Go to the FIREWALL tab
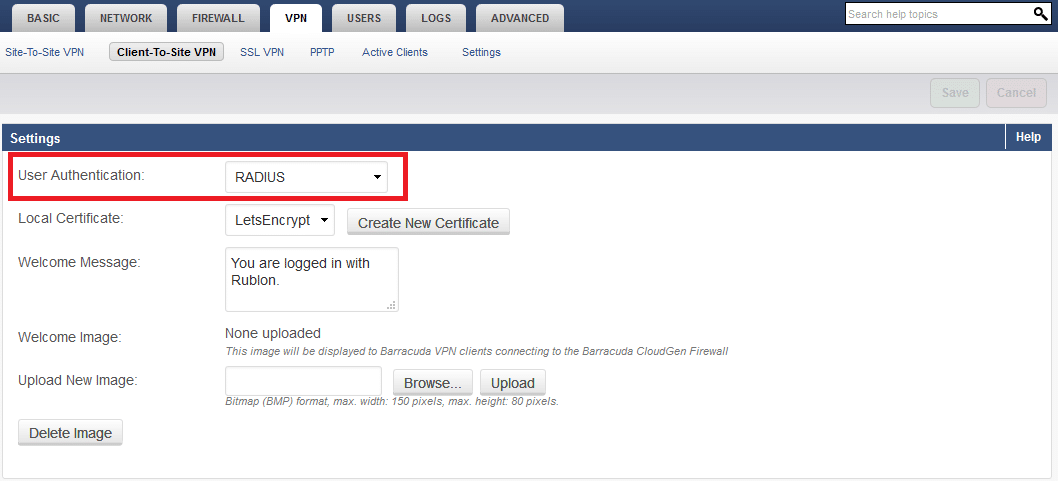 (x=218, y=18)
